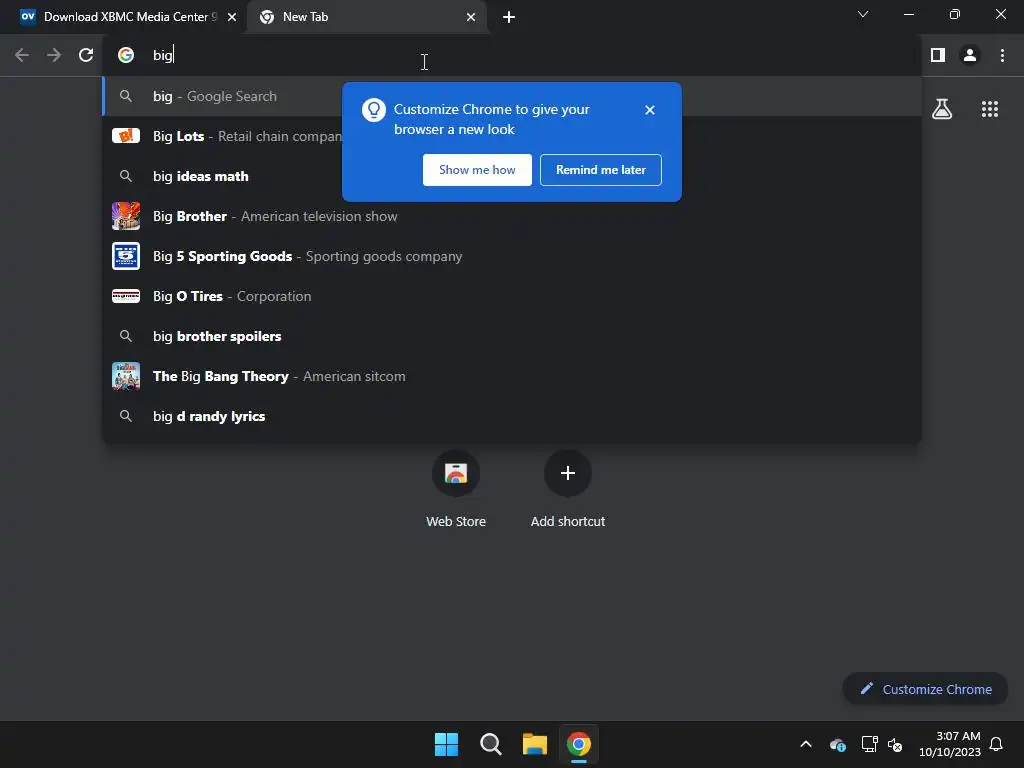This screenshot has width=1024, height=768.
Task: Show hidden system tray icons
Action: tap(806, 744)
